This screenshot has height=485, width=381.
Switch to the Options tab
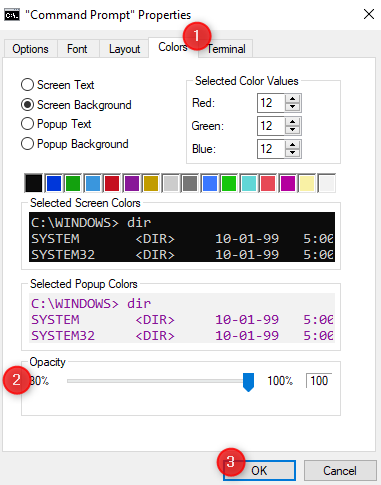(x=30, y=49)
